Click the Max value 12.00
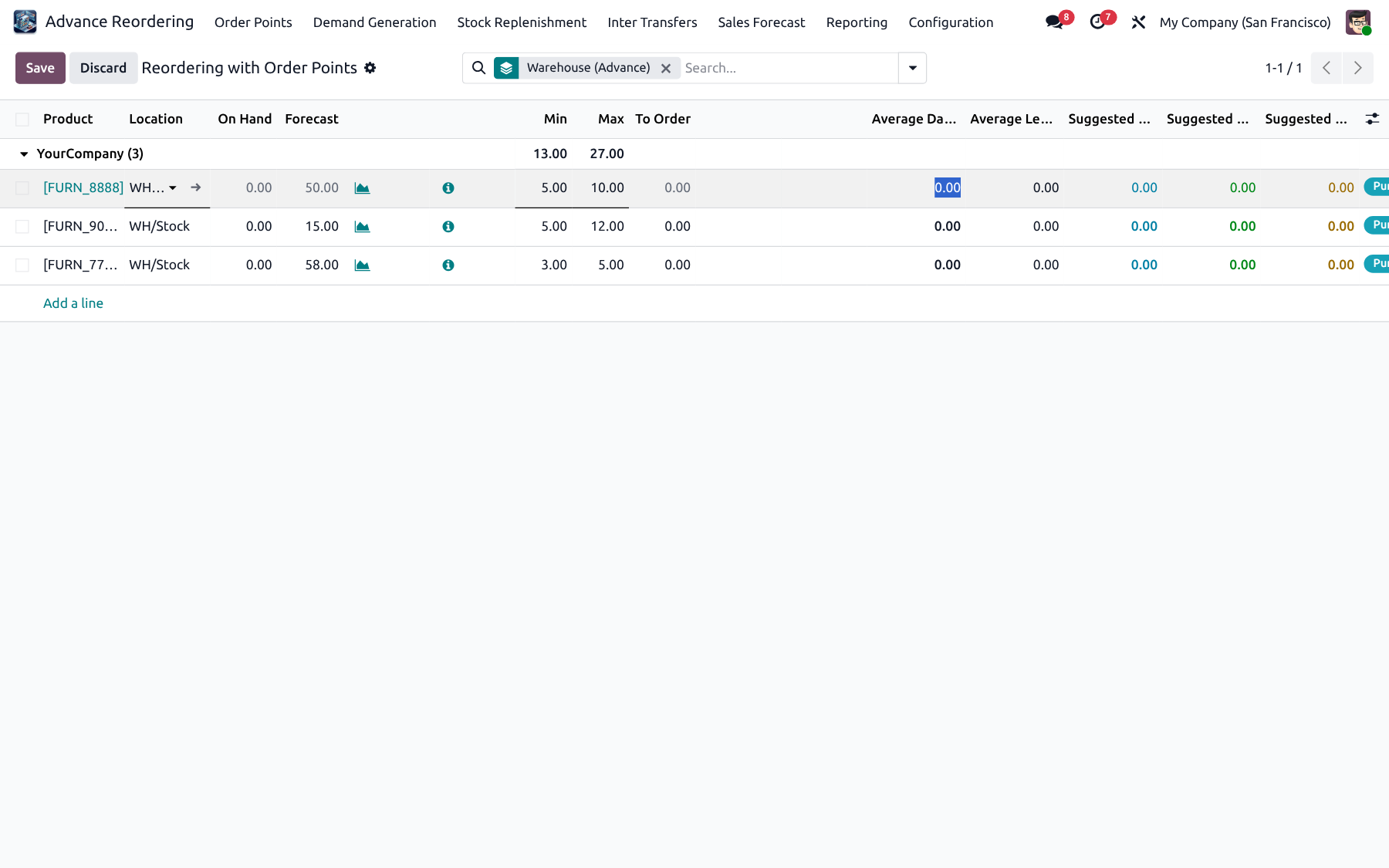Image resolution: width=1389 pixels, height=868 pixels. point(607,226)
